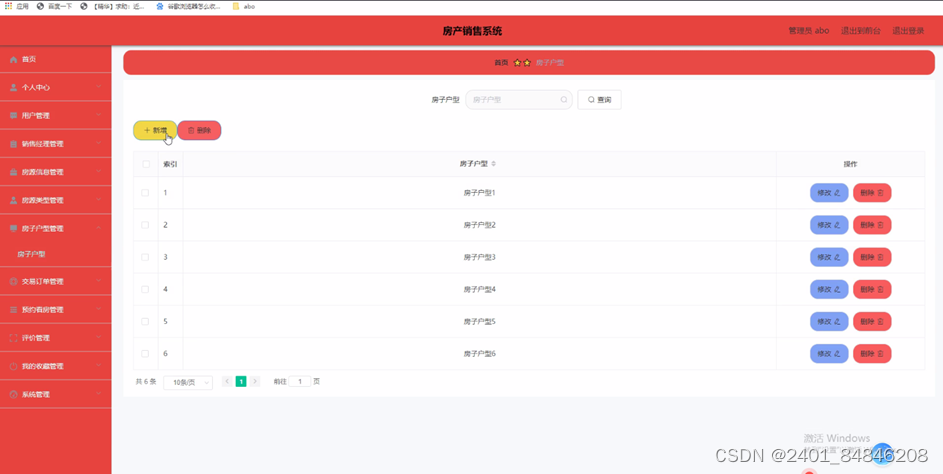Toggle the select-all checkbox in table header
This screenshot has width=943, height=474.
146,164
